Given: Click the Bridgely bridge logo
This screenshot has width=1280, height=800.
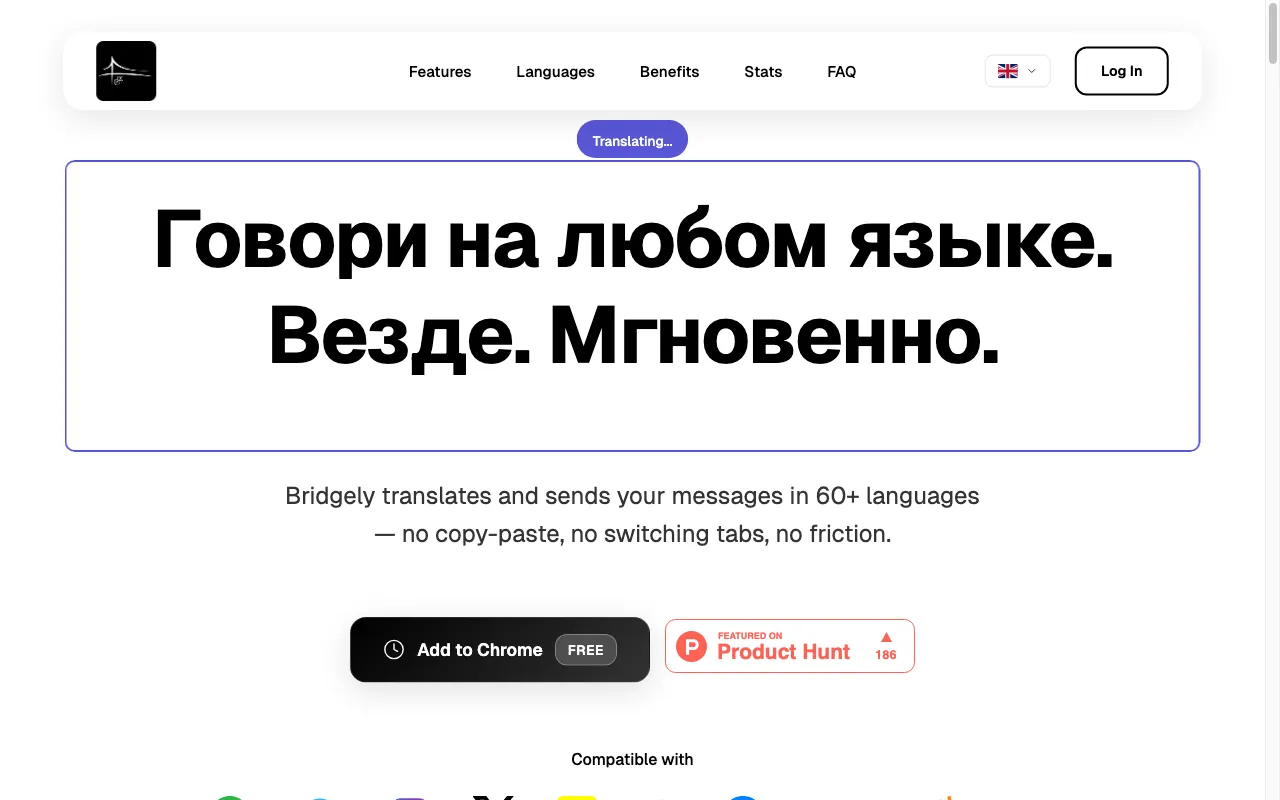Looking at the screenshot, I should pos(126,71).
